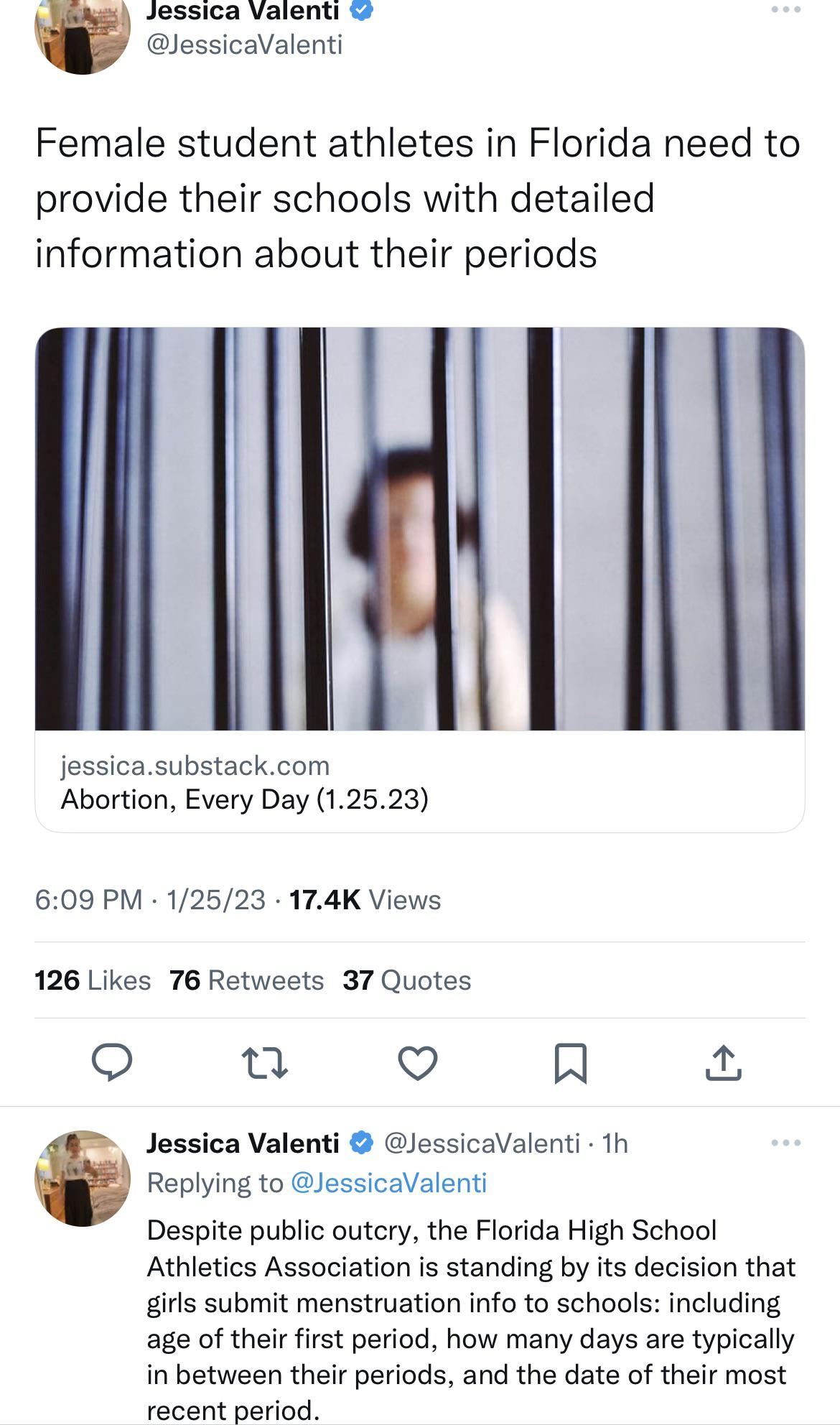This screenshot has height=1425, width=840.
Task: Click the verified badge in the reply
Action: coord(361,1143)
